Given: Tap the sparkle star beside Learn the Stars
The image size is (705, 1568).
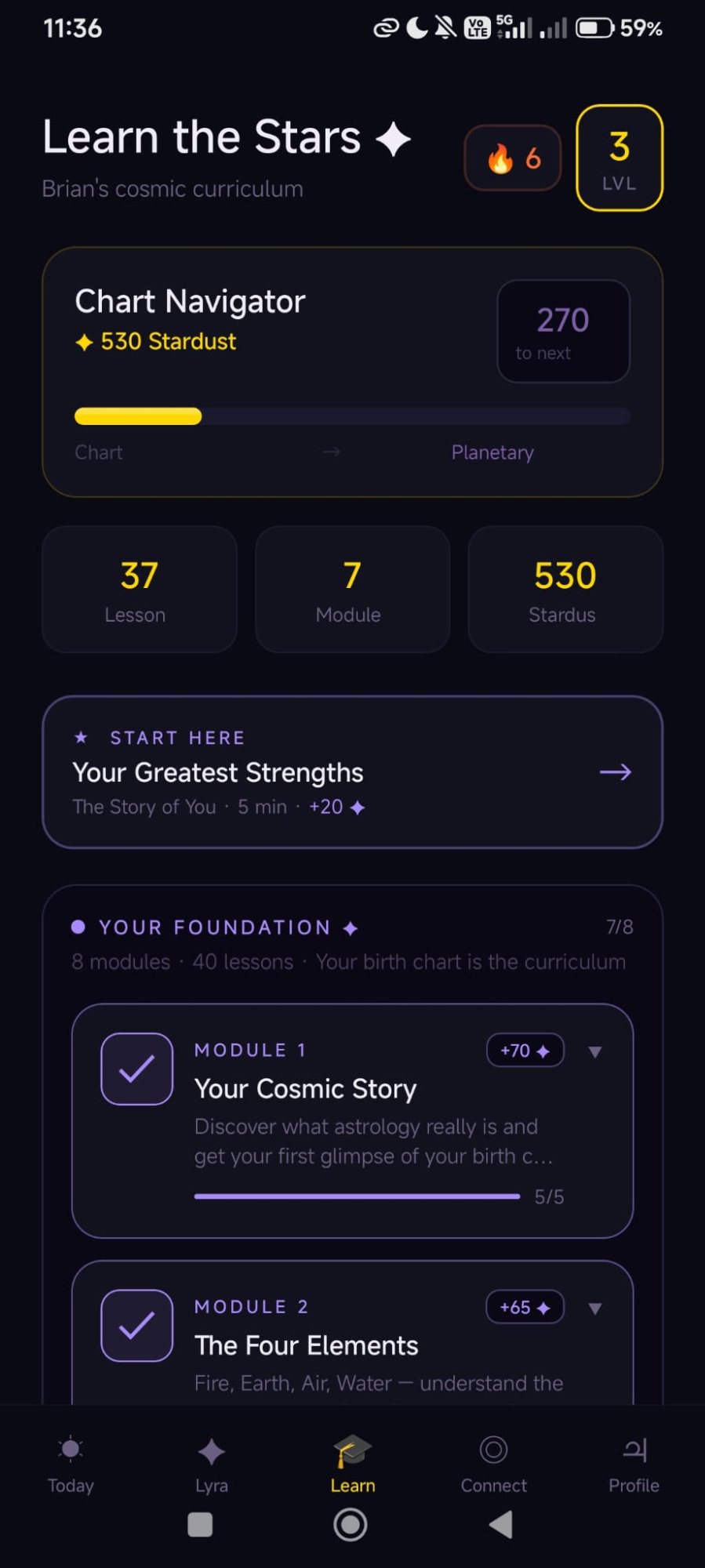Looking at the screenshot, I should pyautogui.click(x=394, y=140).
